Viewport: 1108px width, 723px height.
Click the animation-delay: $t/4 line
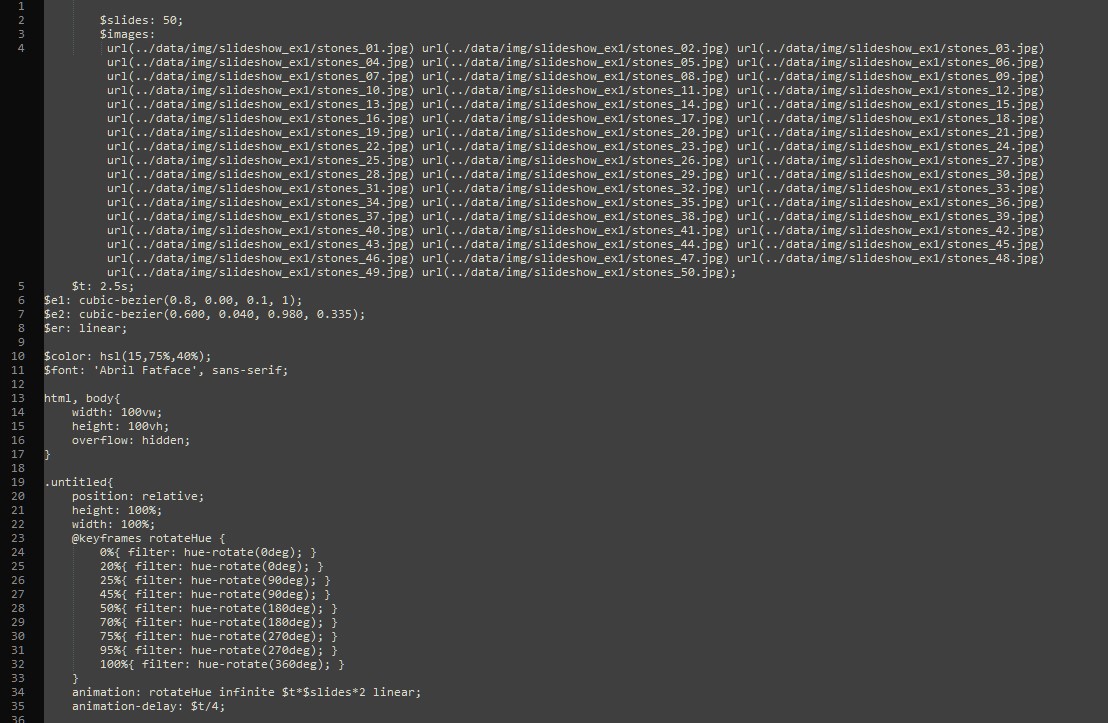pos(148,706)
